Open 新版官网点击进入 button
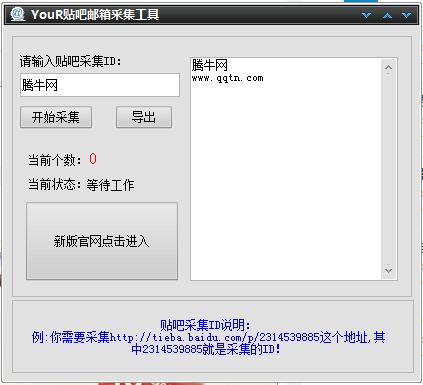This screenshot has width=423, height=385. [102, 241]
